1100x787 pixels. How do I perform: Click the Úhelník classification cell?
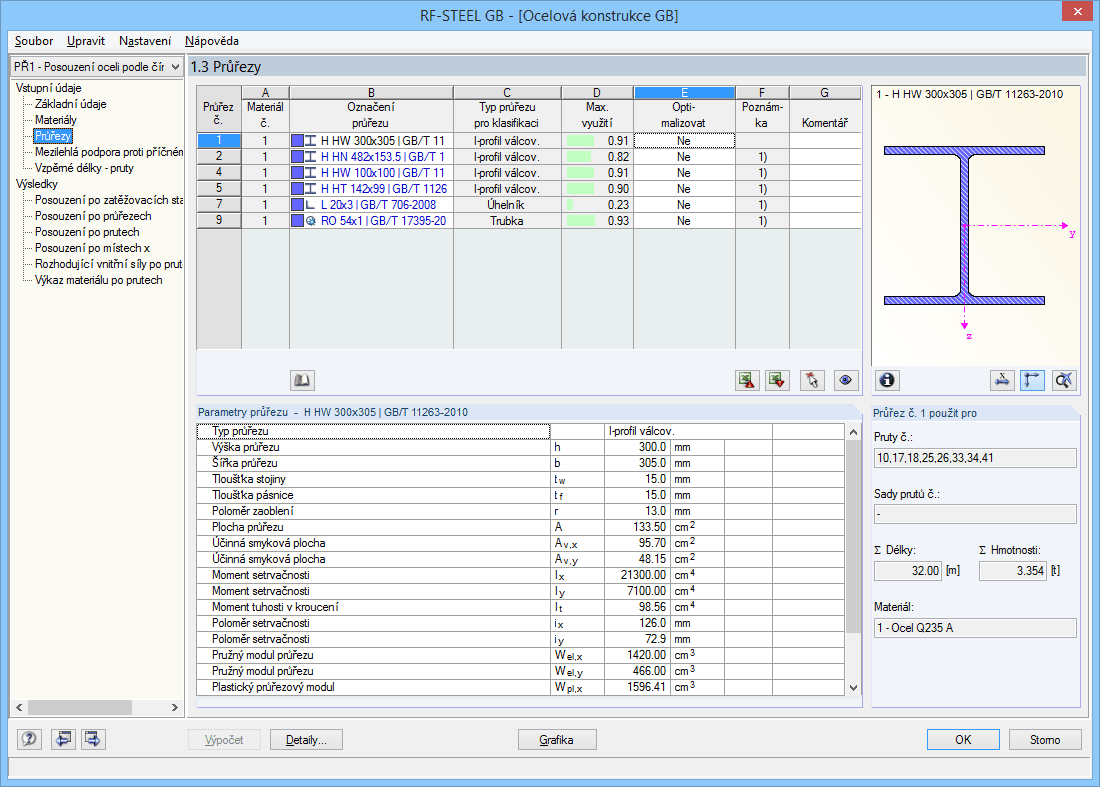pyautogui.click(x=507, y=205)
